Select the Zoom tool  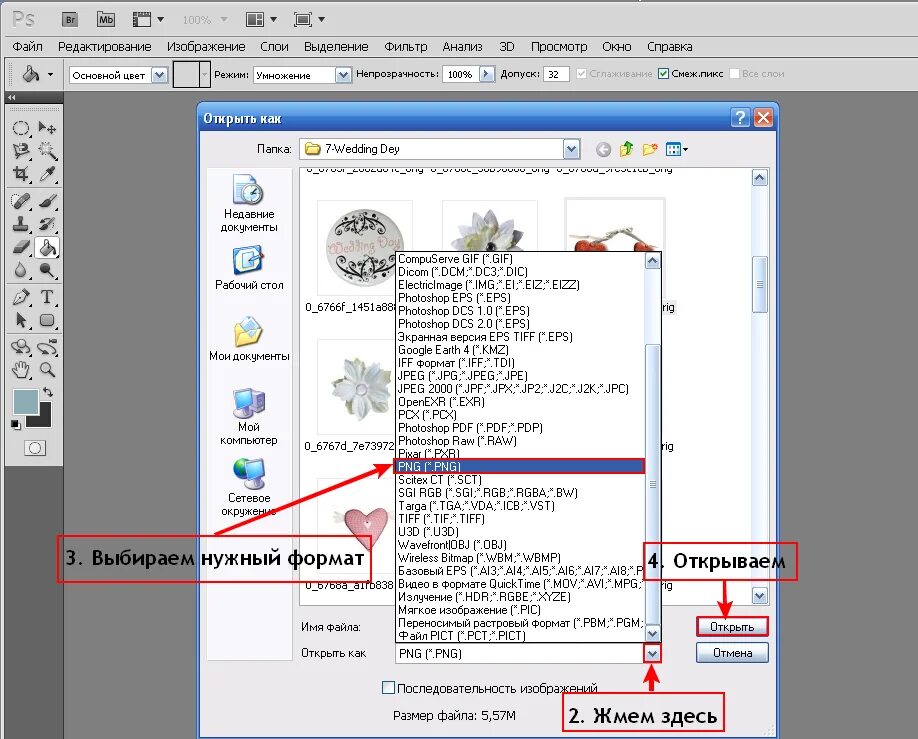[x=47, y=370]
